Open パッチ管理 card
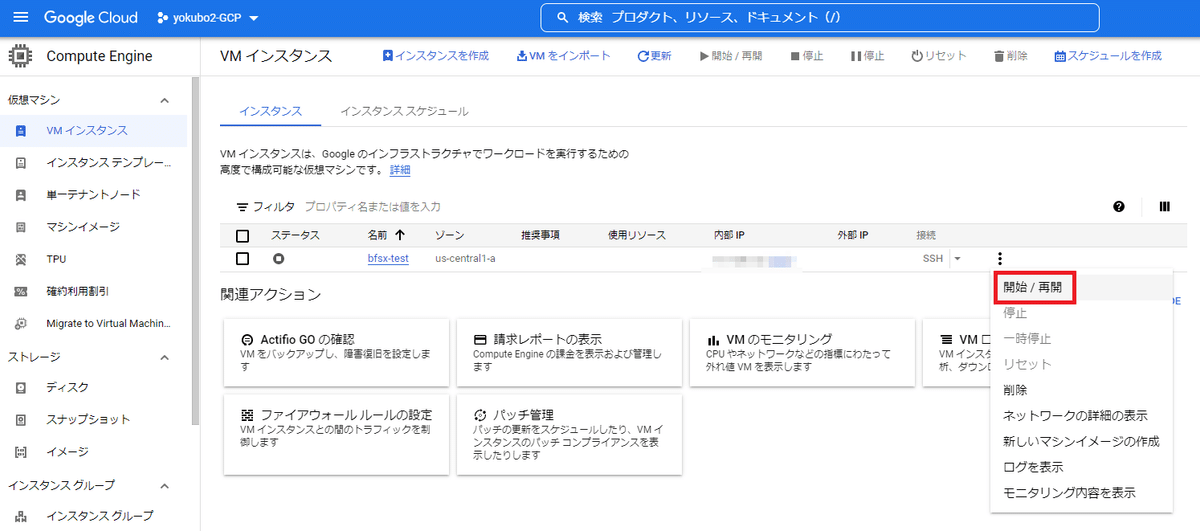The height and width of the screenshot is (531, 1200). click(x=570, y=434)
